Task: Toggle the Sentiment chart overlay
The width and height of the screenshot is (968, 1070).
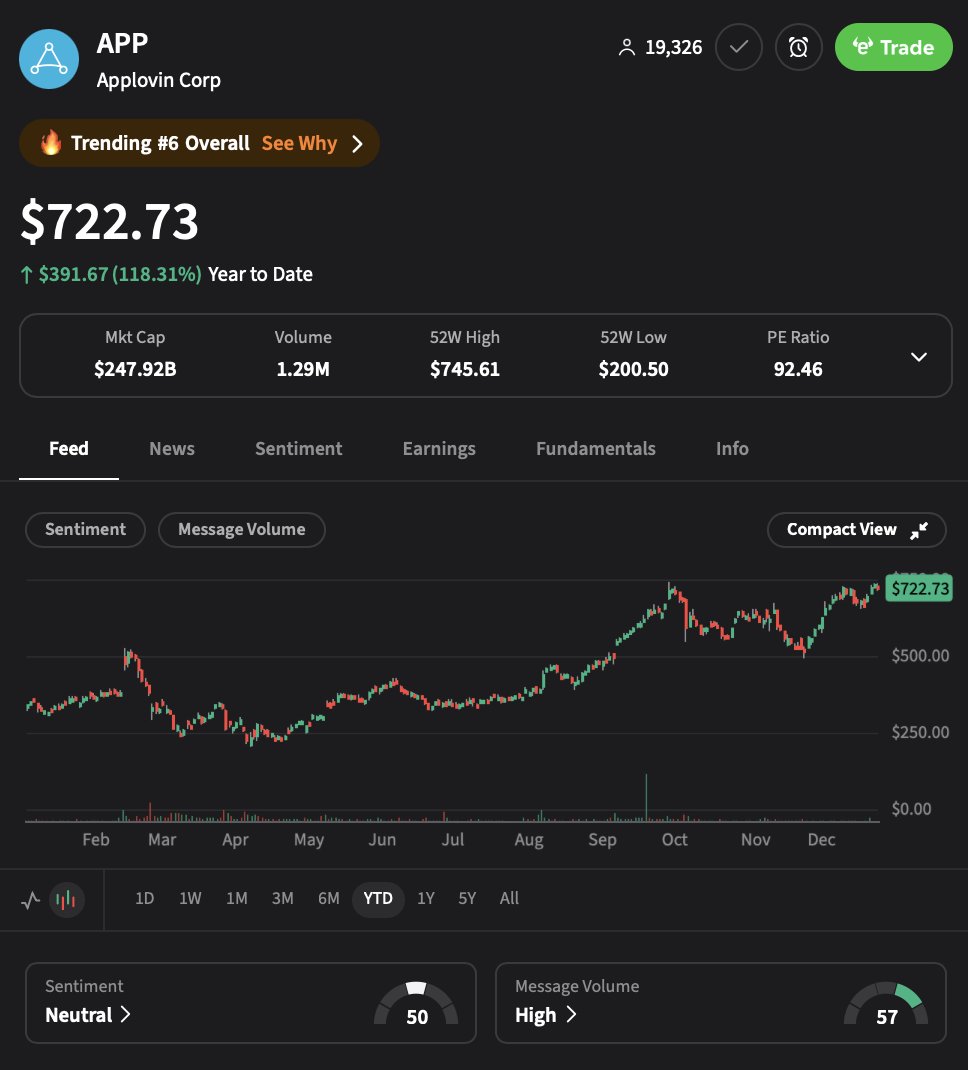Action: (85, 529)
